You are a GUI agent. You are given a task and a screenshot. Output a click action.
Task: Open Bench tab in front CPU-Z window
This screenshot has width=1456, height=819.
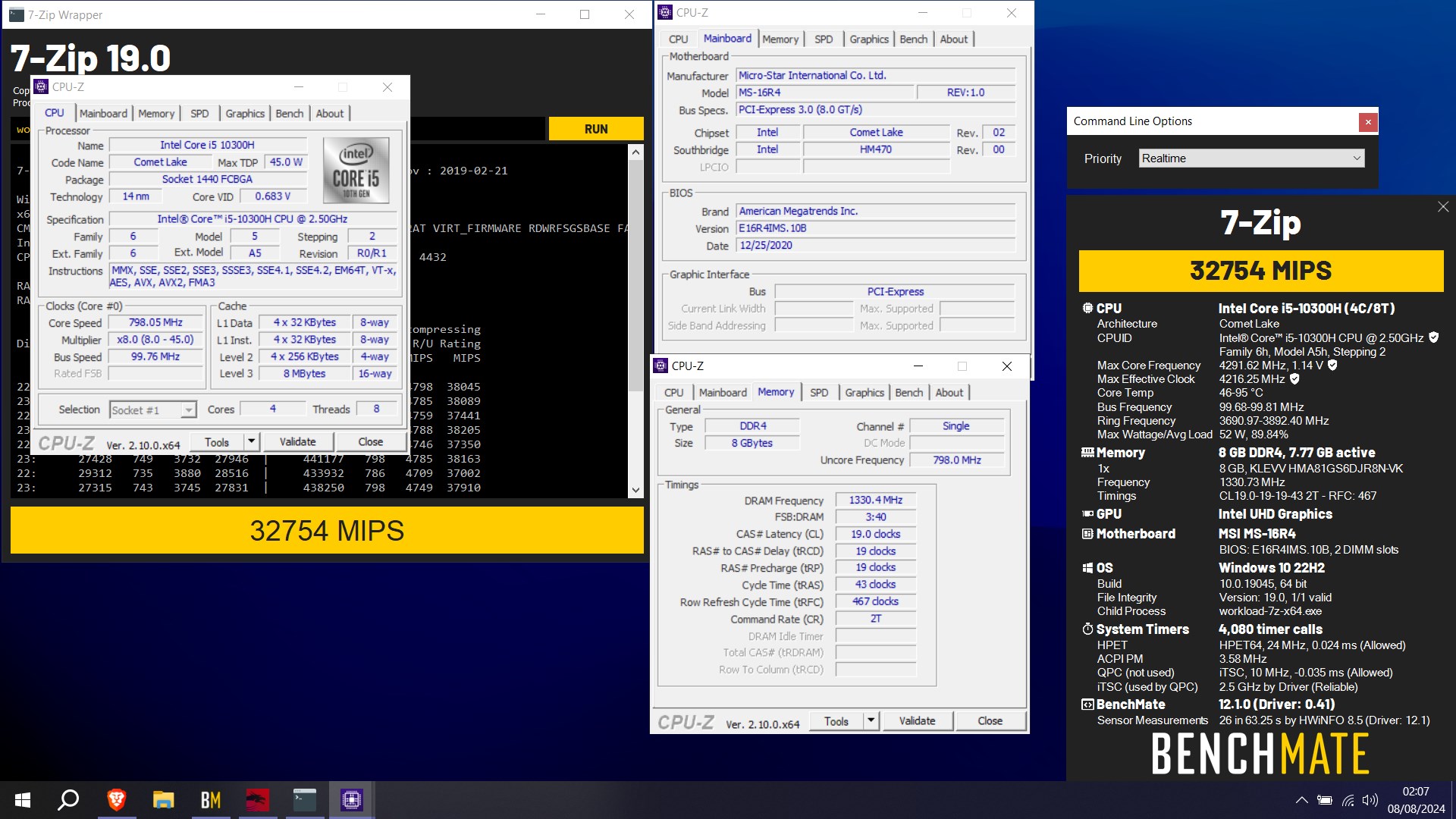[x=289, y=114]
